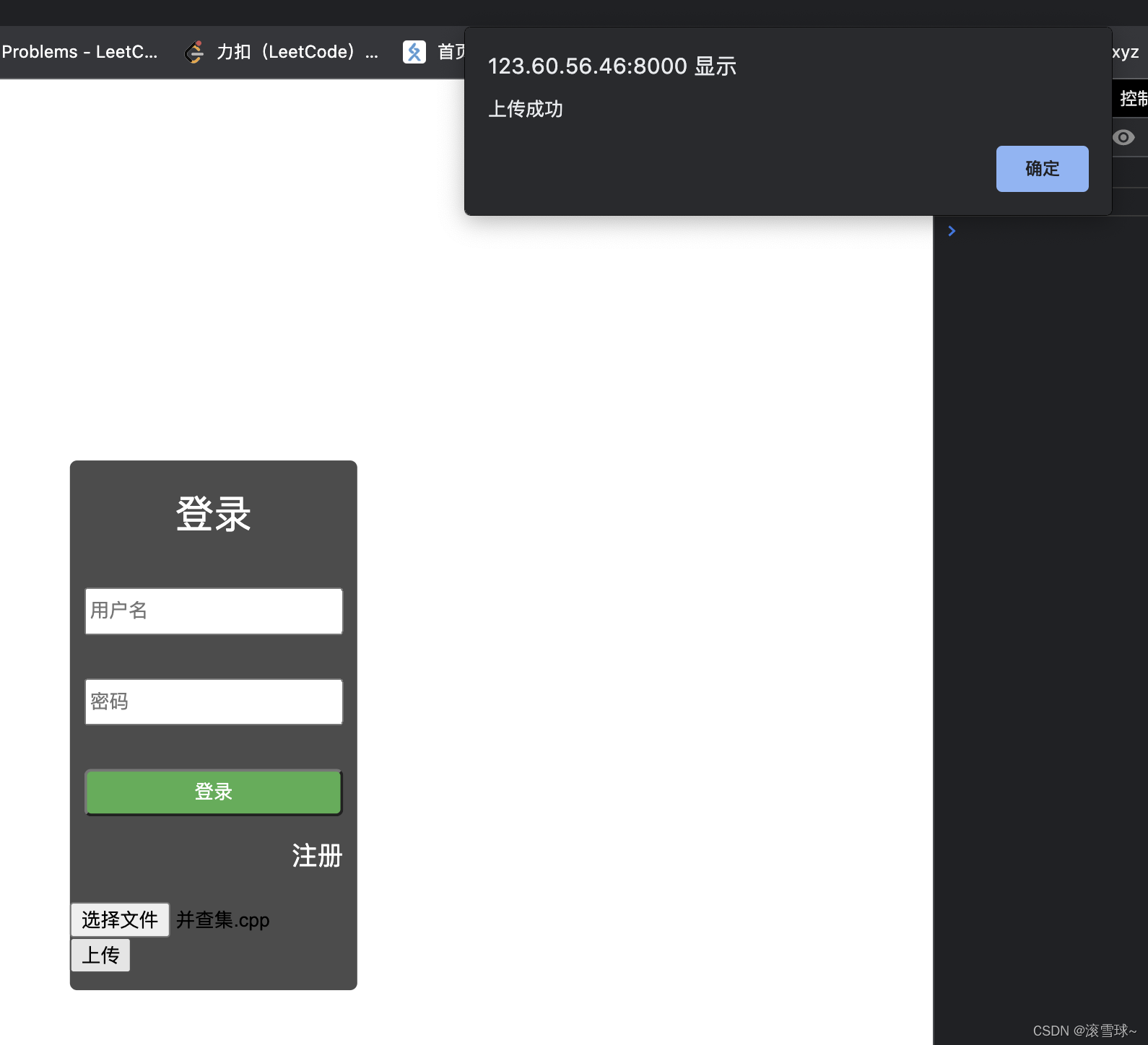Viewport: 1148px width, 1045px height.
Task: Click the 123.60.56.46:8000 显示 alert title
Action: coord(612,66)
